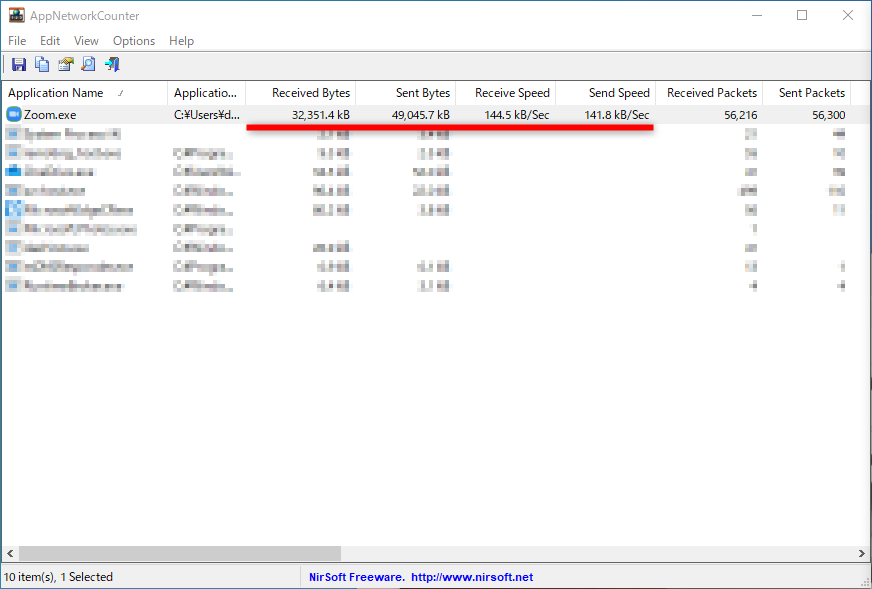Click the Find toolbar icon
The width and height of the screenshot is (872, 589).
point(88,65)
